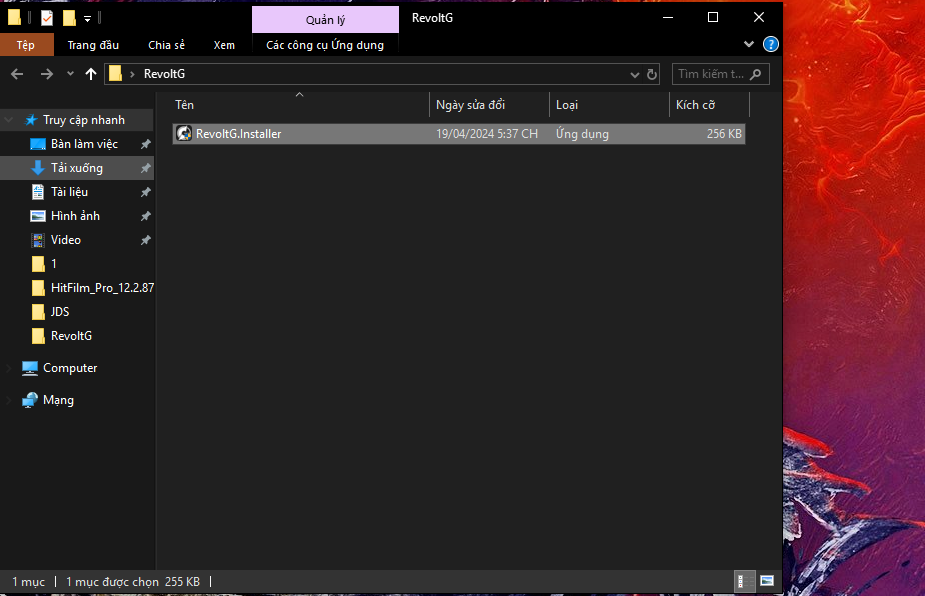
Task: Open Tải xuống in the sidebar
Action: [x=77, y=168]
